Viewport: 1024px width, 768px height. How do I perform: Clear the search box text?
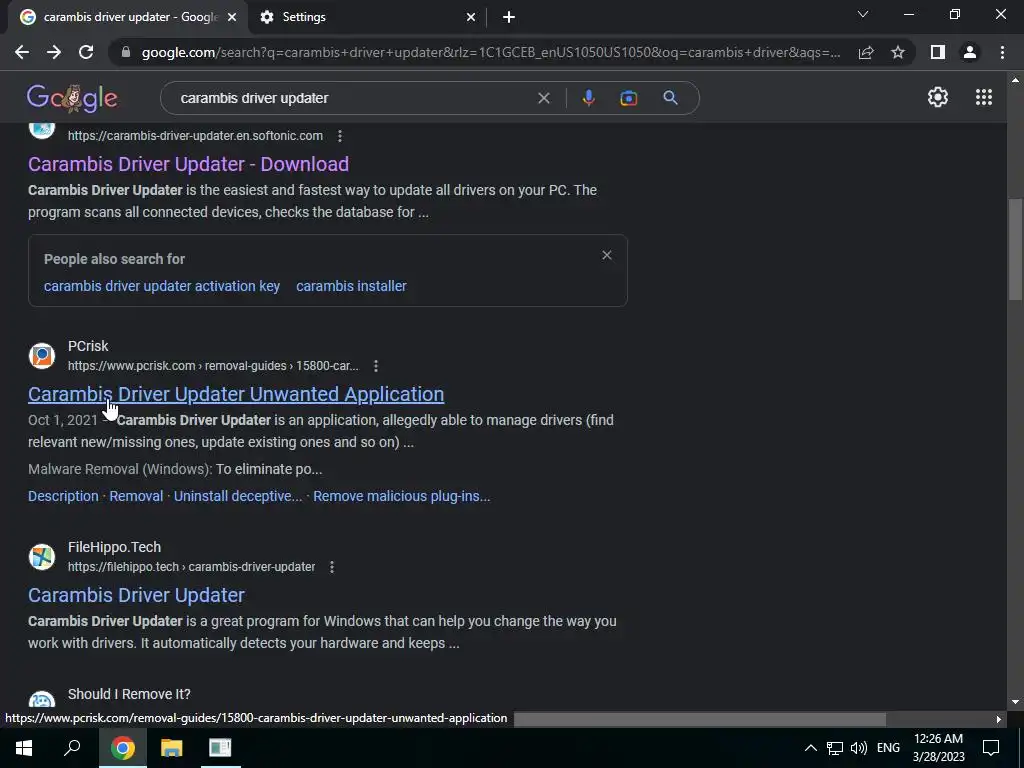[x=543, y=98]
